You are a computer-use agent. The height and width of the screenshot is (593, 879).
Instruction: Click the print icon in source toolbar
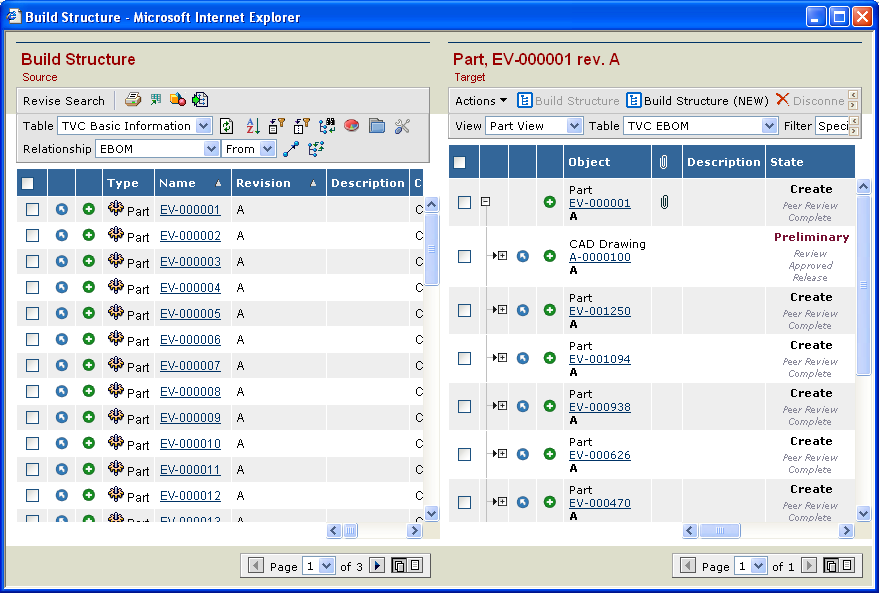(133, 100)
